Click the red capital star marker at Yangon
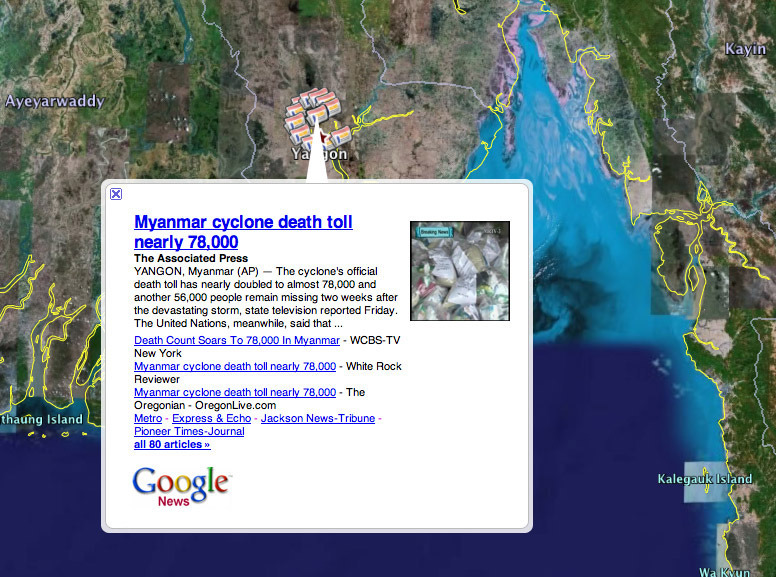Image resolution: width=776 pixels, height=577 pixels. tap(323, 140)
